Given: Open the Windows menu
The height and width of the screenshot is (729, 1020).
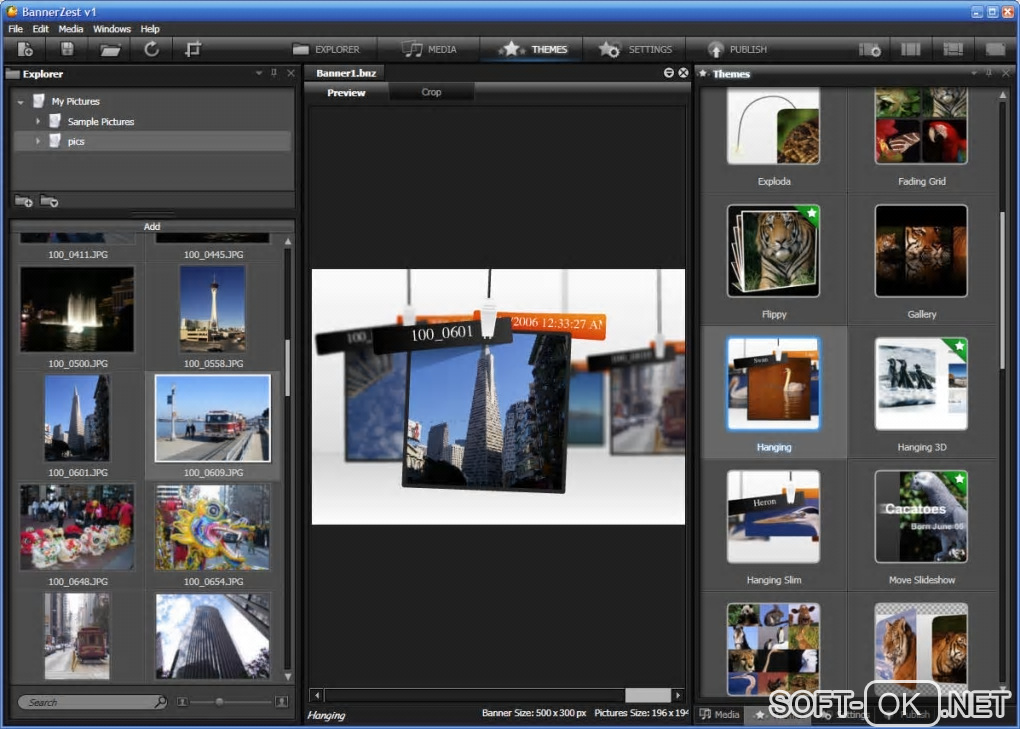Looking at the screenshot, I should coord(112,29).
